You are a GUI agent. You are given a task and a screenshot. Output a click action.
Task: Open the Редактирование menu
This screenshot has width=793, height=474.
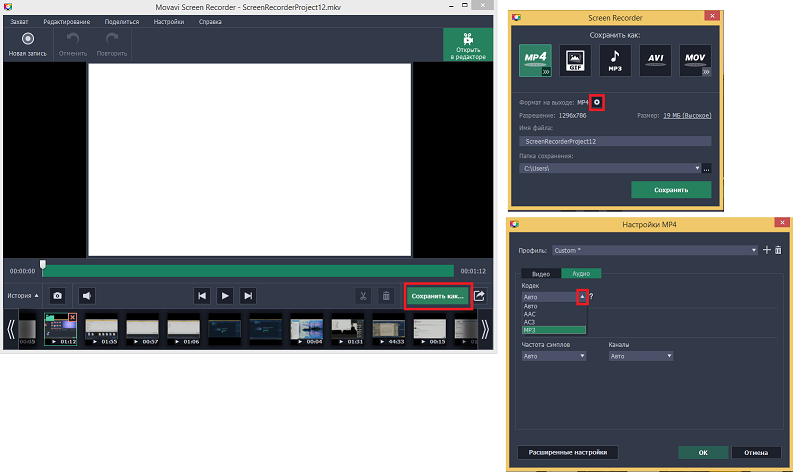pos(67,22)
